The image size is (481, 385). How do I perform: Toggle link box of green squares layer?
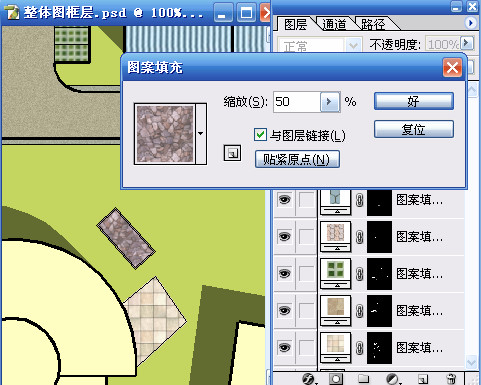pyautogui.click(x=306, y=274)
